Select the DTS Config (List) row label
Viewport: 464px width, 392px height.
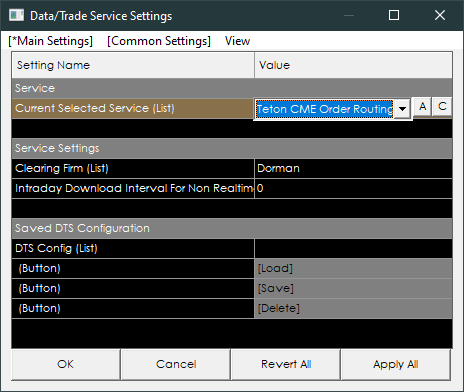[133, 248]
